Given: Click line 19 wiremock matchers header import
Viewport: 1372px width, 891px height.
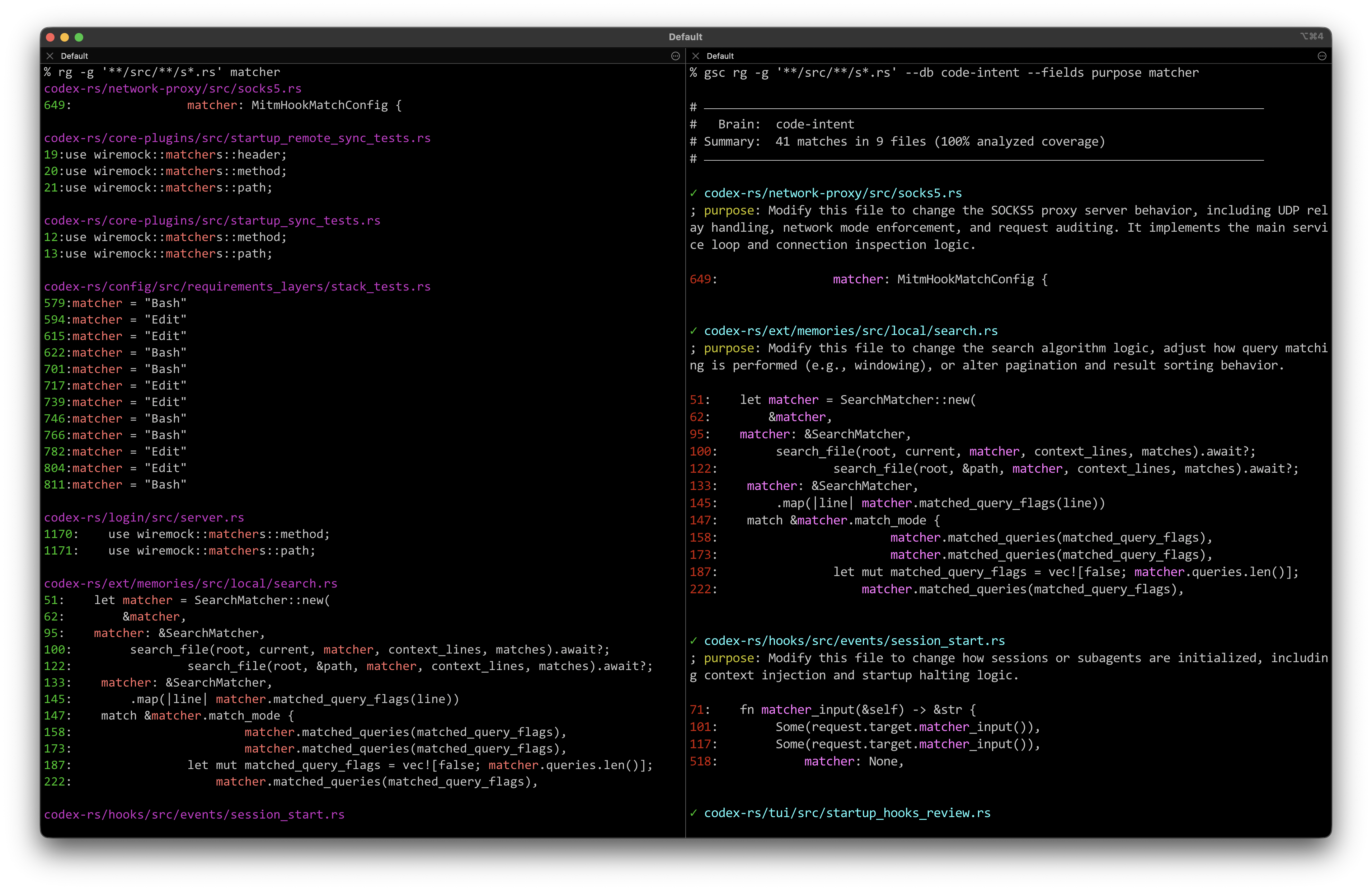Looking at the screenshot, I should (x=165, y=155).
